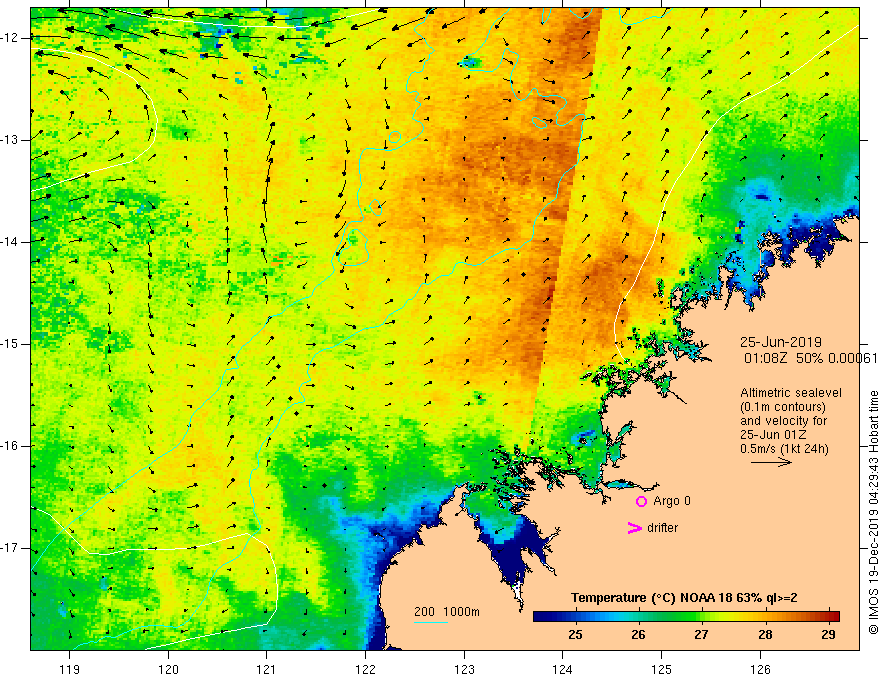This screenshot has height=680, width=880.
Task: Click the 'Temperature (°C) NOAA 18 63% ql>=2' title
Action: [x=684, y=598]
